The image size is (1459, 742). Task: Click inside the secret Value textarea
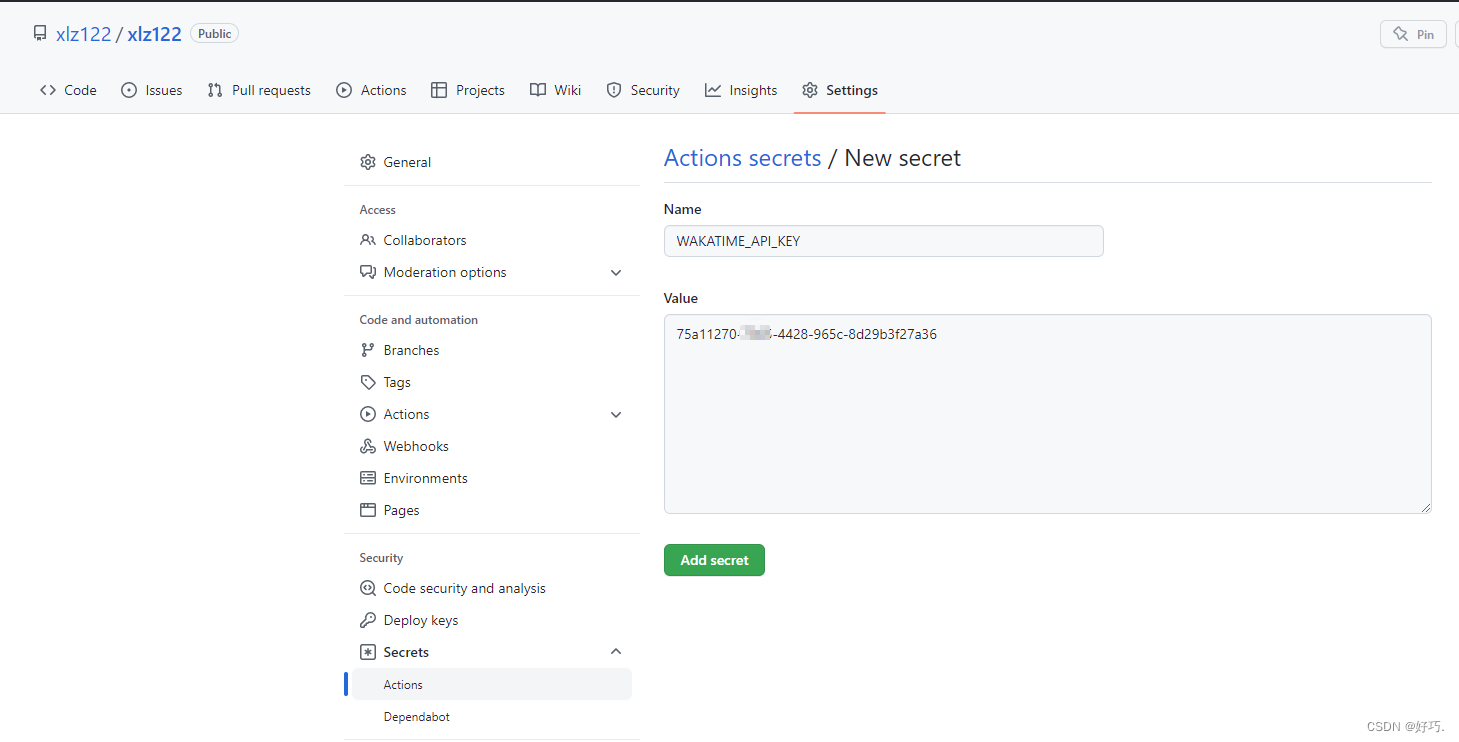point(1048,414)
